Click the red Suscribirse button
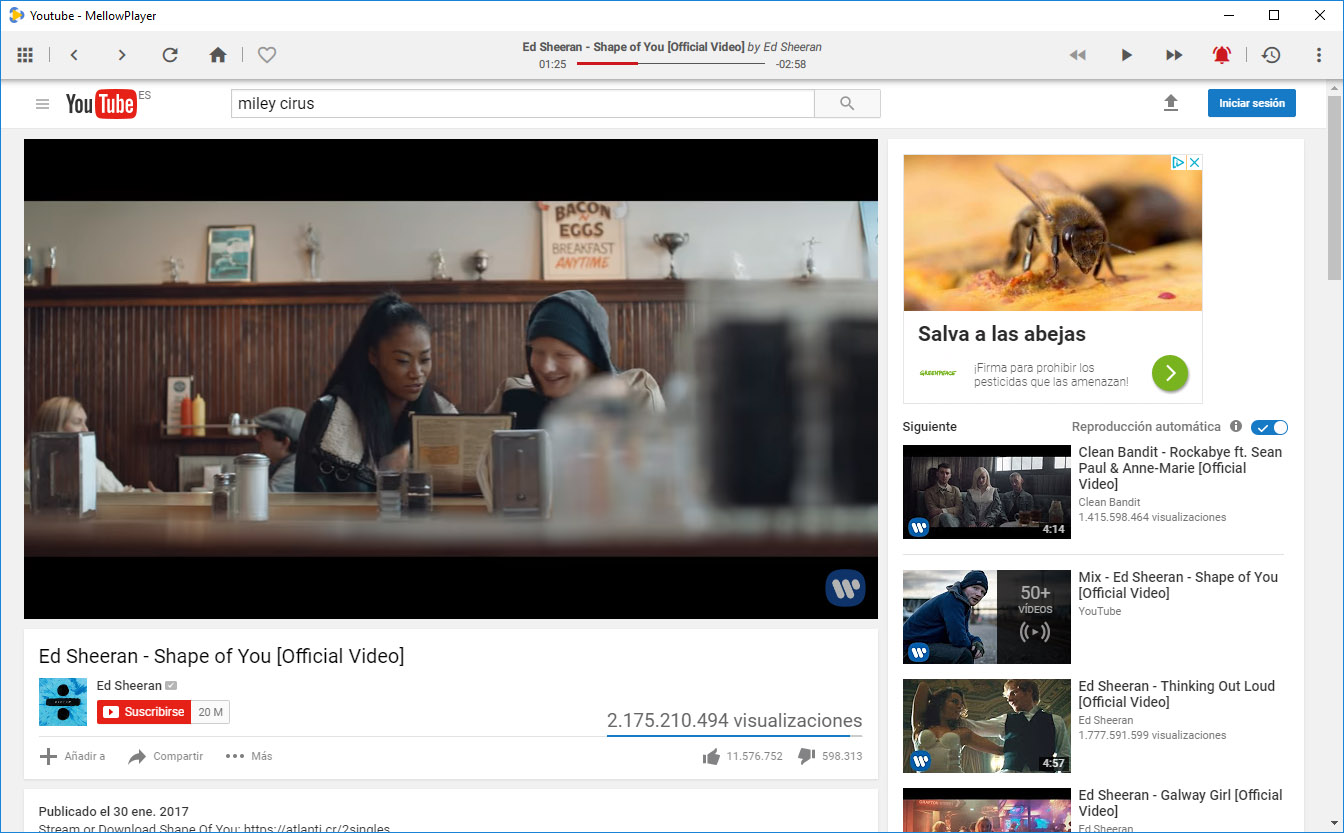Image resolution: width=1344 pixels, height=833 pixels. (144, 712)
